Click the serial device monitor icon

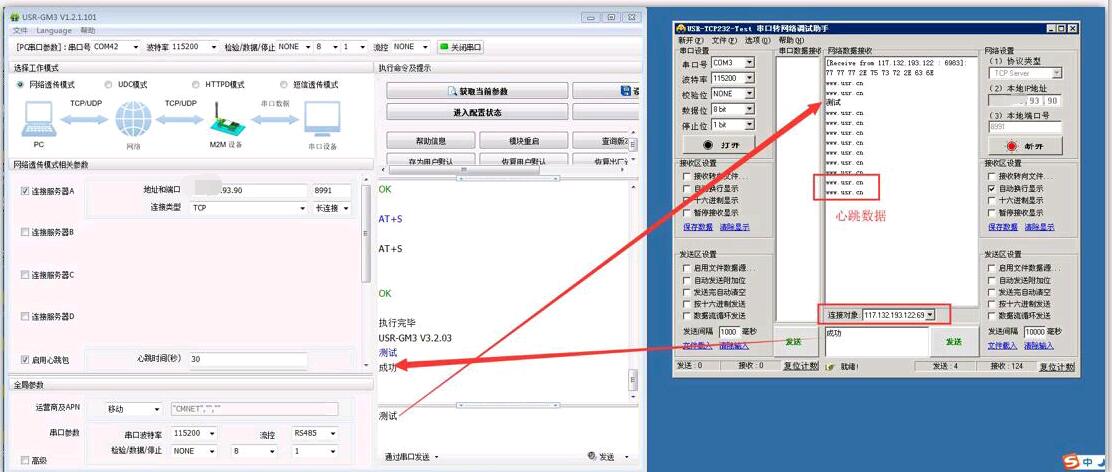pyautogui.click(x=322, y=120)
